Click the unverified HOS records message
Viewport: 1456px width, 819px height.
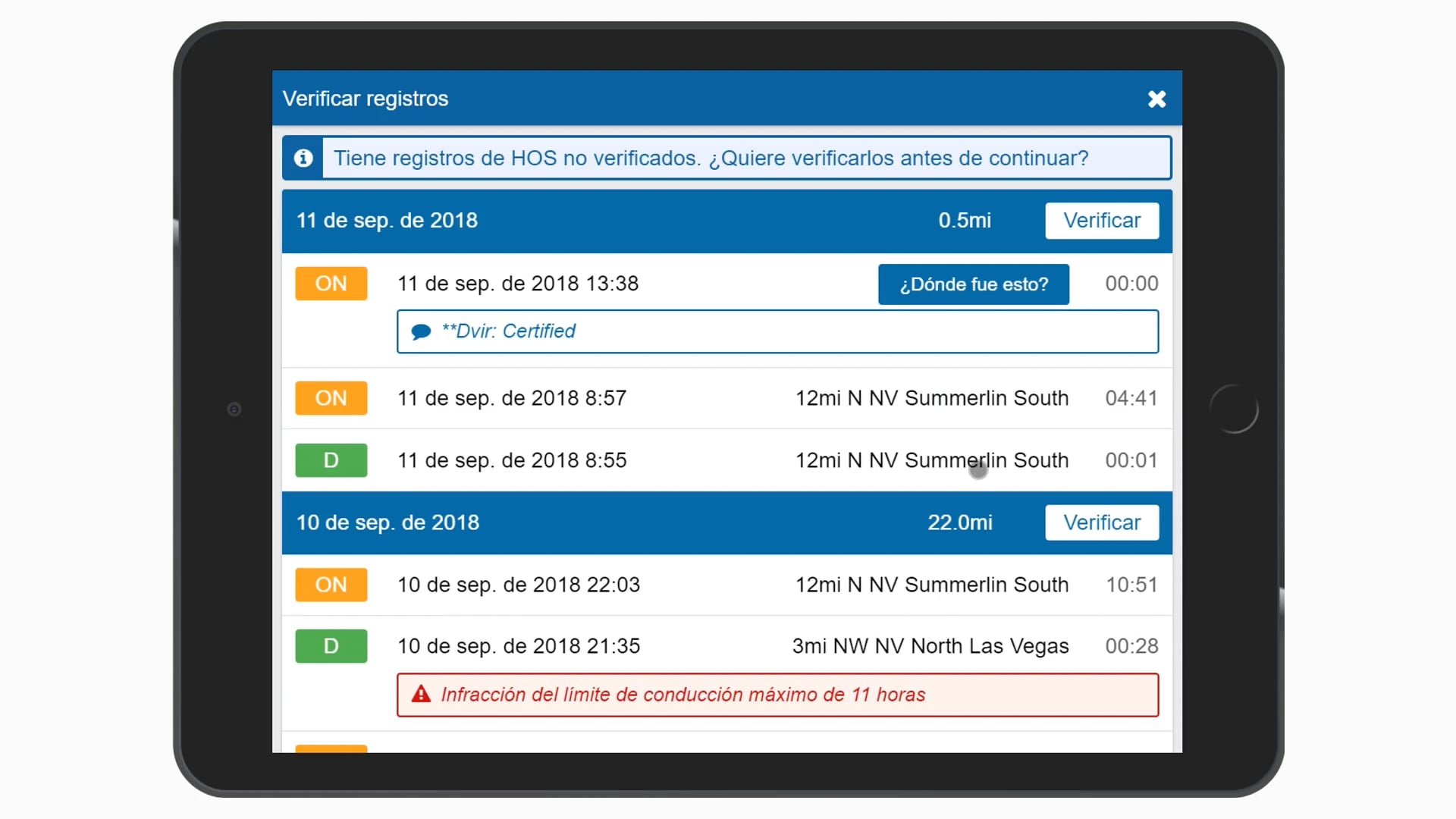click(x=711, y=158)
